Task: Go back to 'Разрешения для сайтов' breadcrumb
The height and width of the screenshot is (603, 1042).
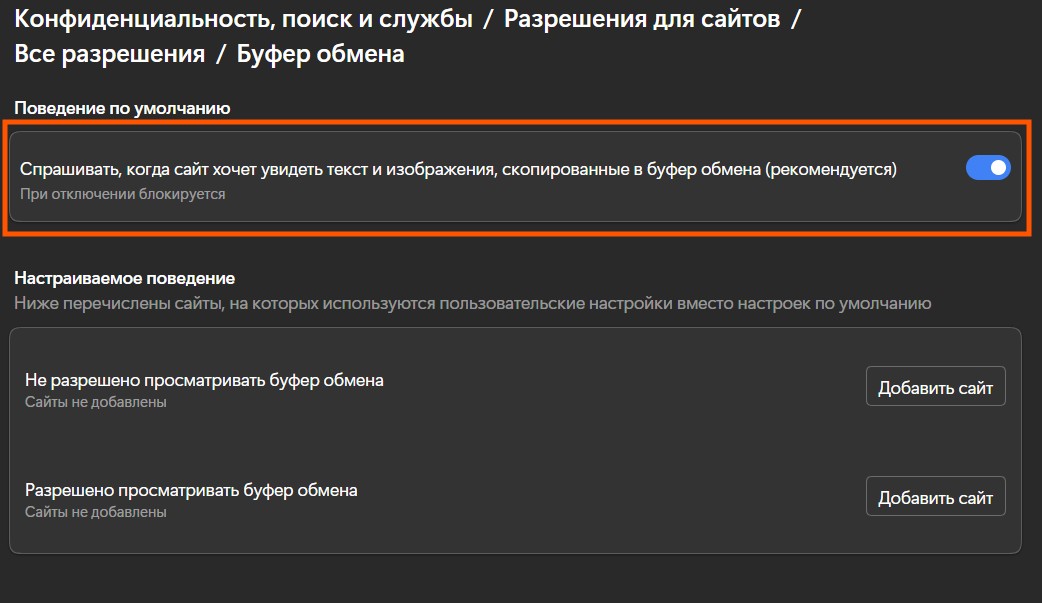Action: [x=641, y=18]
